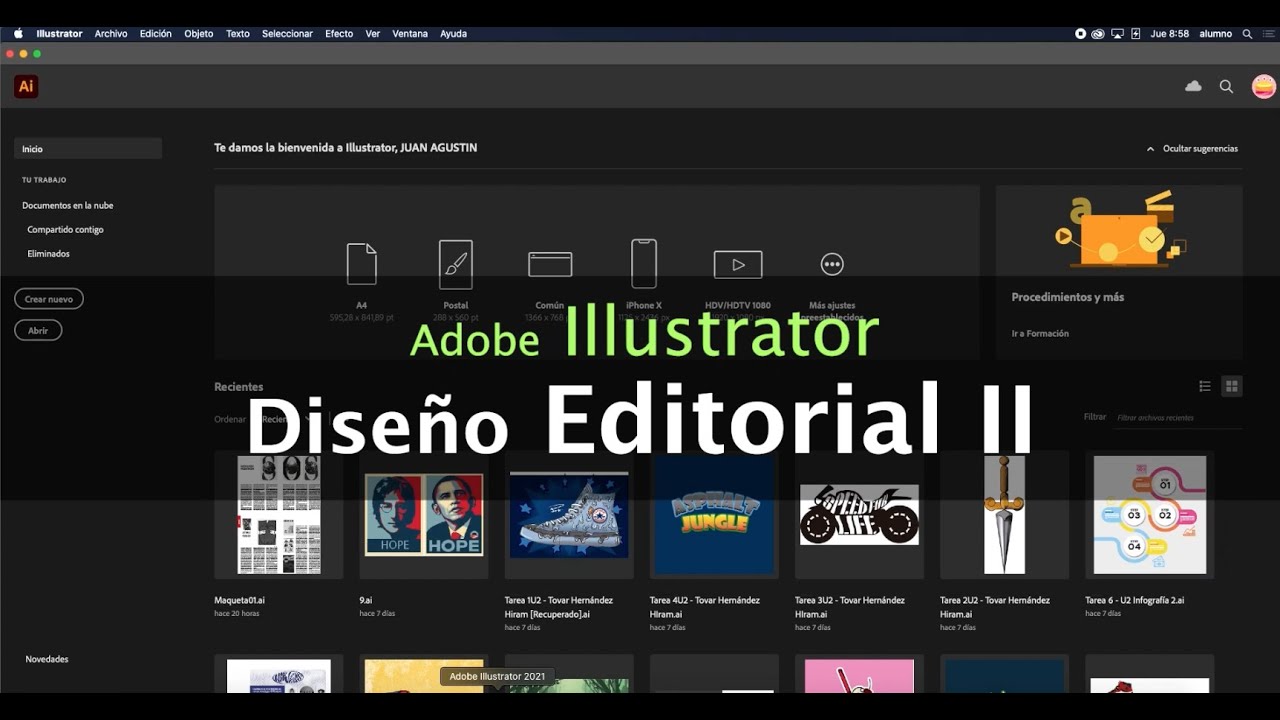Click Tarea 6 - U2 Infografía 2.ai name
1280x720 pixels.
point(1135,600)
